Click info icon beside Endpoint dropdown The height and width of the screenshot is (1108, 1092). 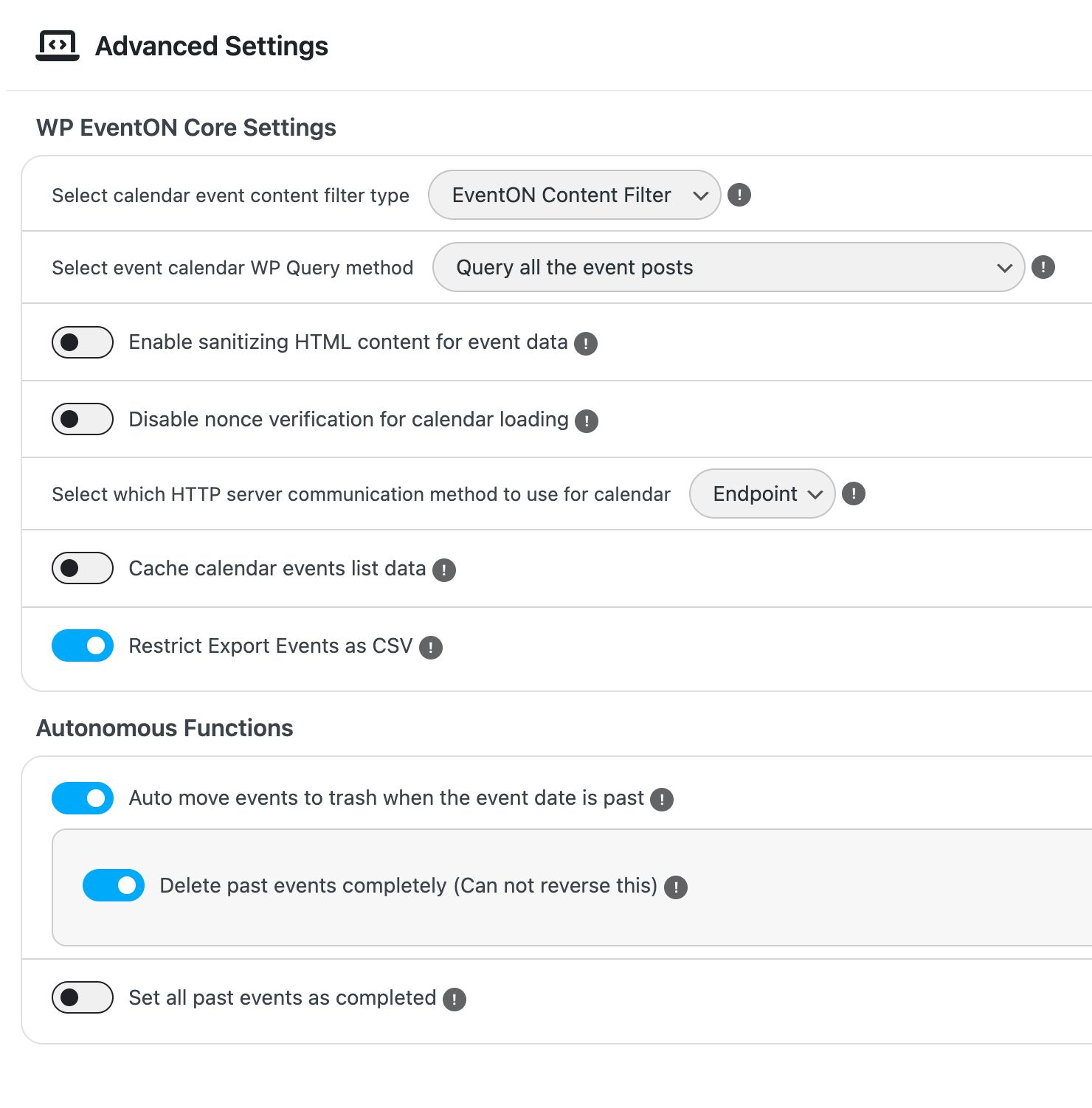pos(854,494)
